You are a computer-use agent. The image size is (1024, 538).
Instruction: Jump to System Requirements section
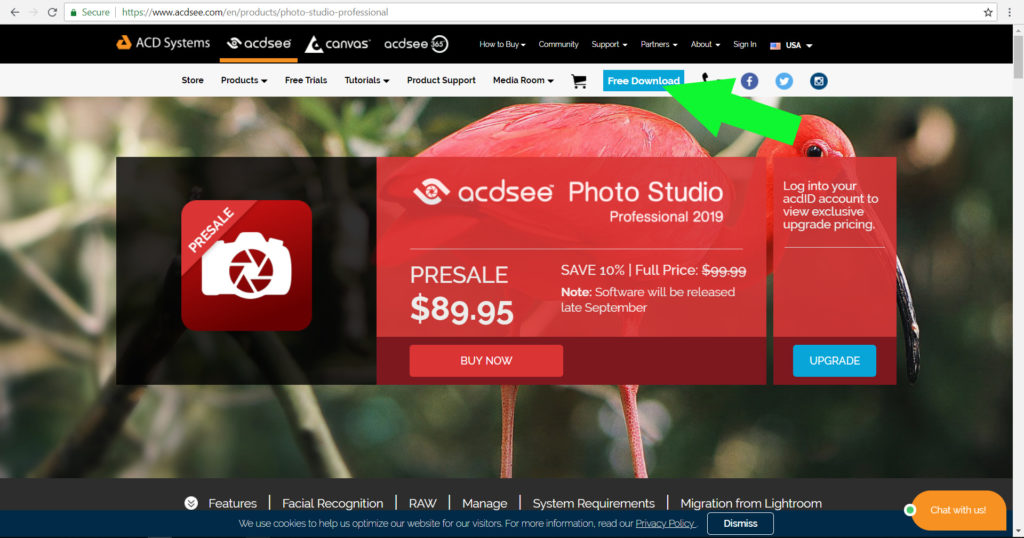pyautogui.click(x=594, y=503)
